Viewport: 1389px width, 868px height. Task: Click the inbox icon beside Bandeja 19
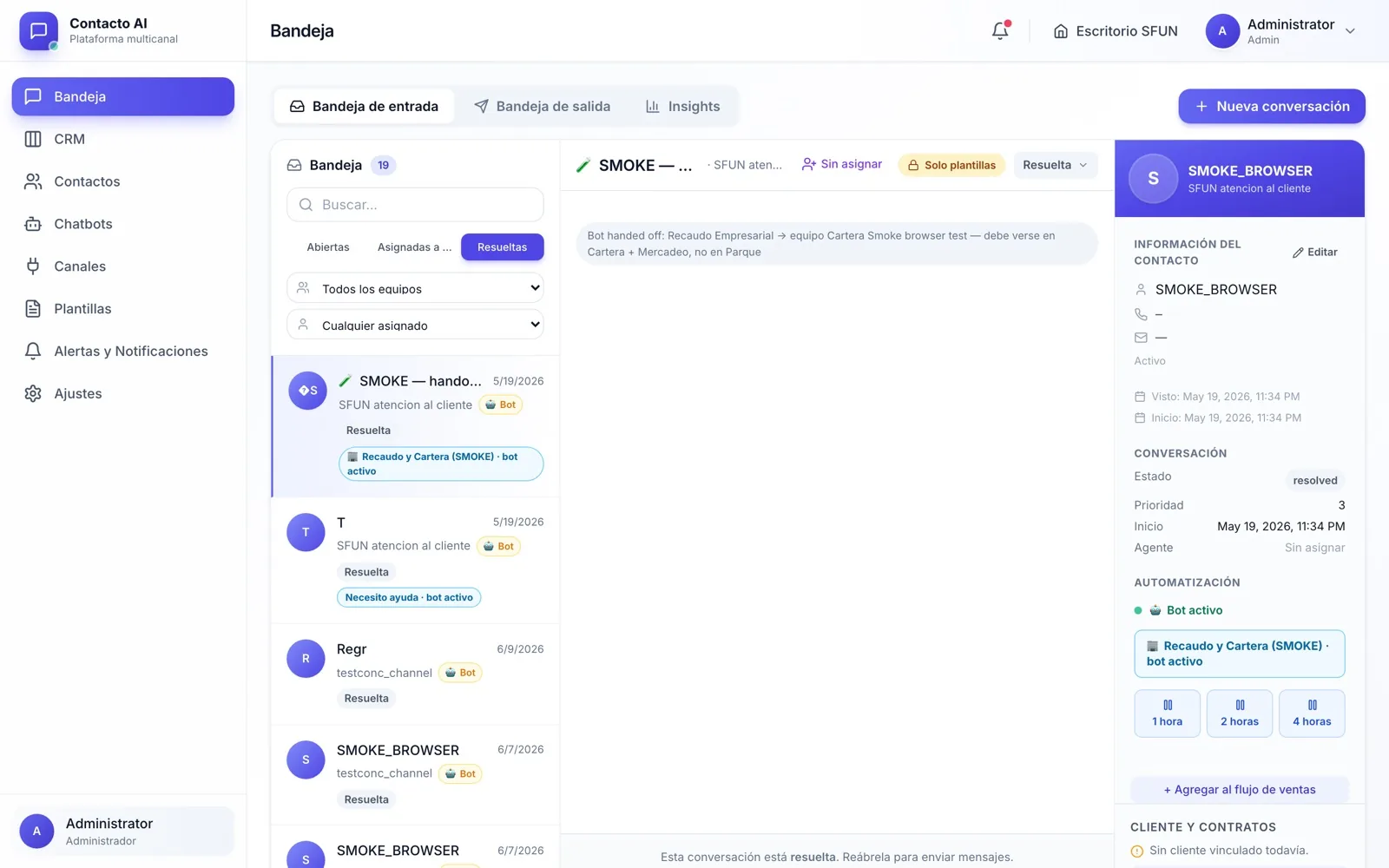click(294, 165)
